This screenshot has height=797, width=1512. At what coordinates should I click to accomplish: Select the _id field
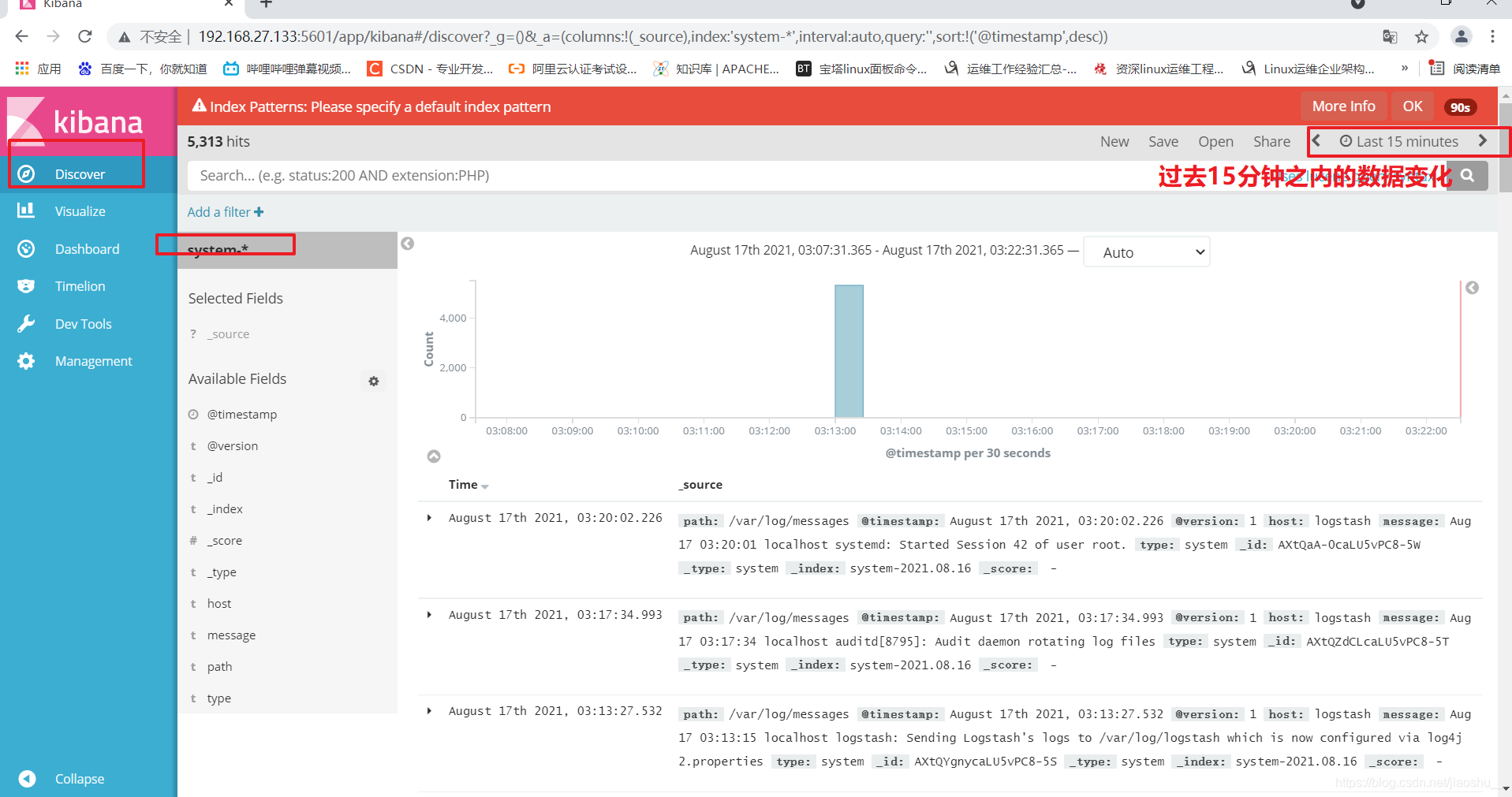(x=215, y=478)
